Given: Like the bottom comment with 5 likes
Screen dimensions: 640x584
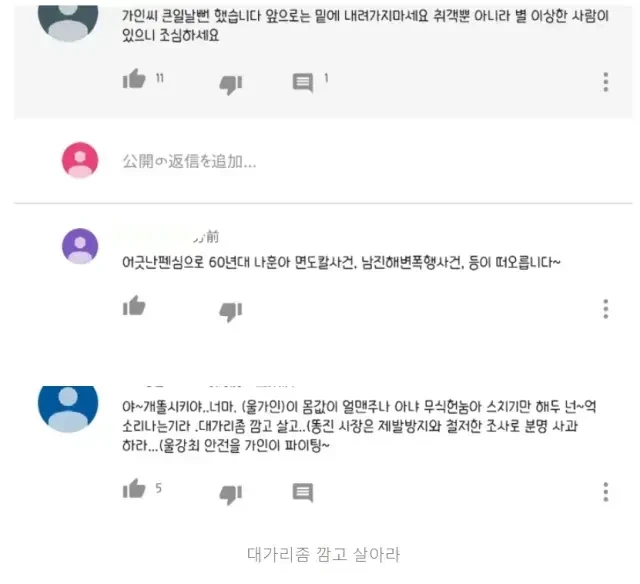Looking at the screenshot, I should point(134,489).
